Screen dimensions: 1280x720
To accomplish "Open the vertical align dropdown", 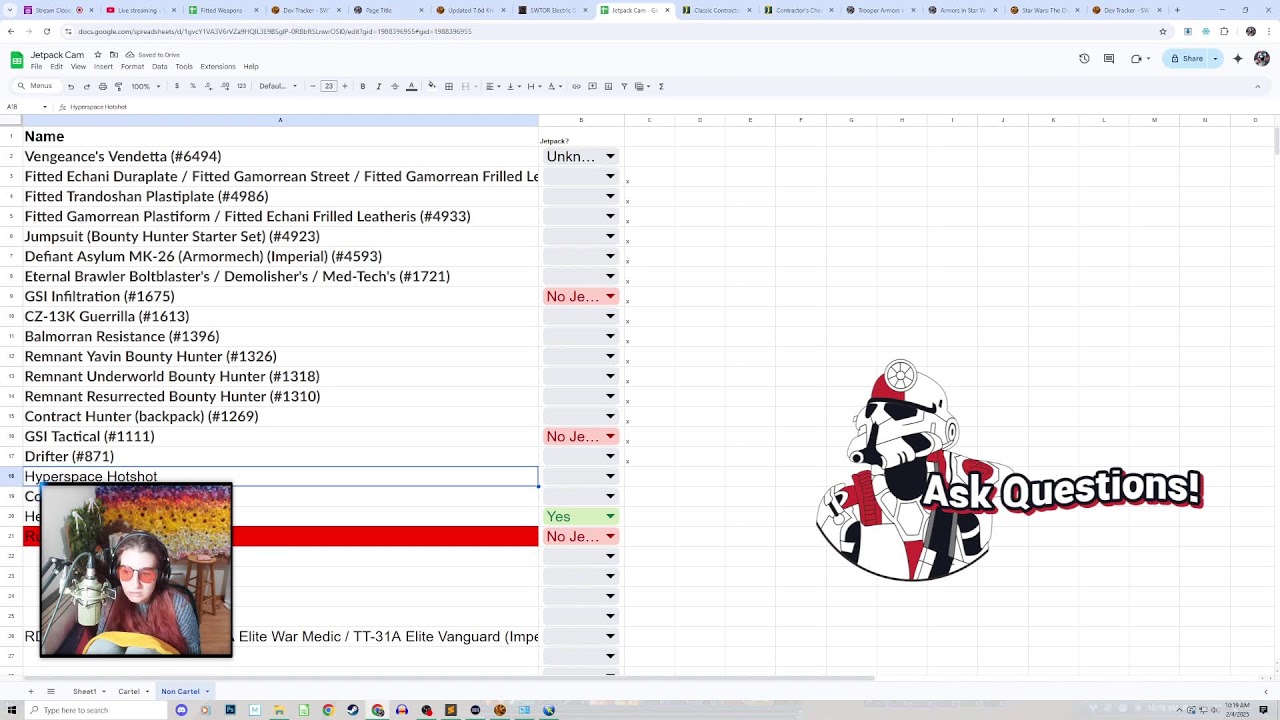I will pyautogui.click(x=513, y=86).
